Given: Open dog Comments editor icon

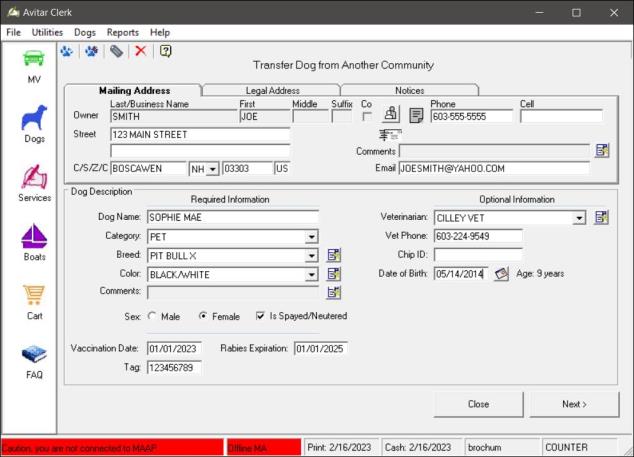Looking at the screenshot, I should tap(334, 292).
